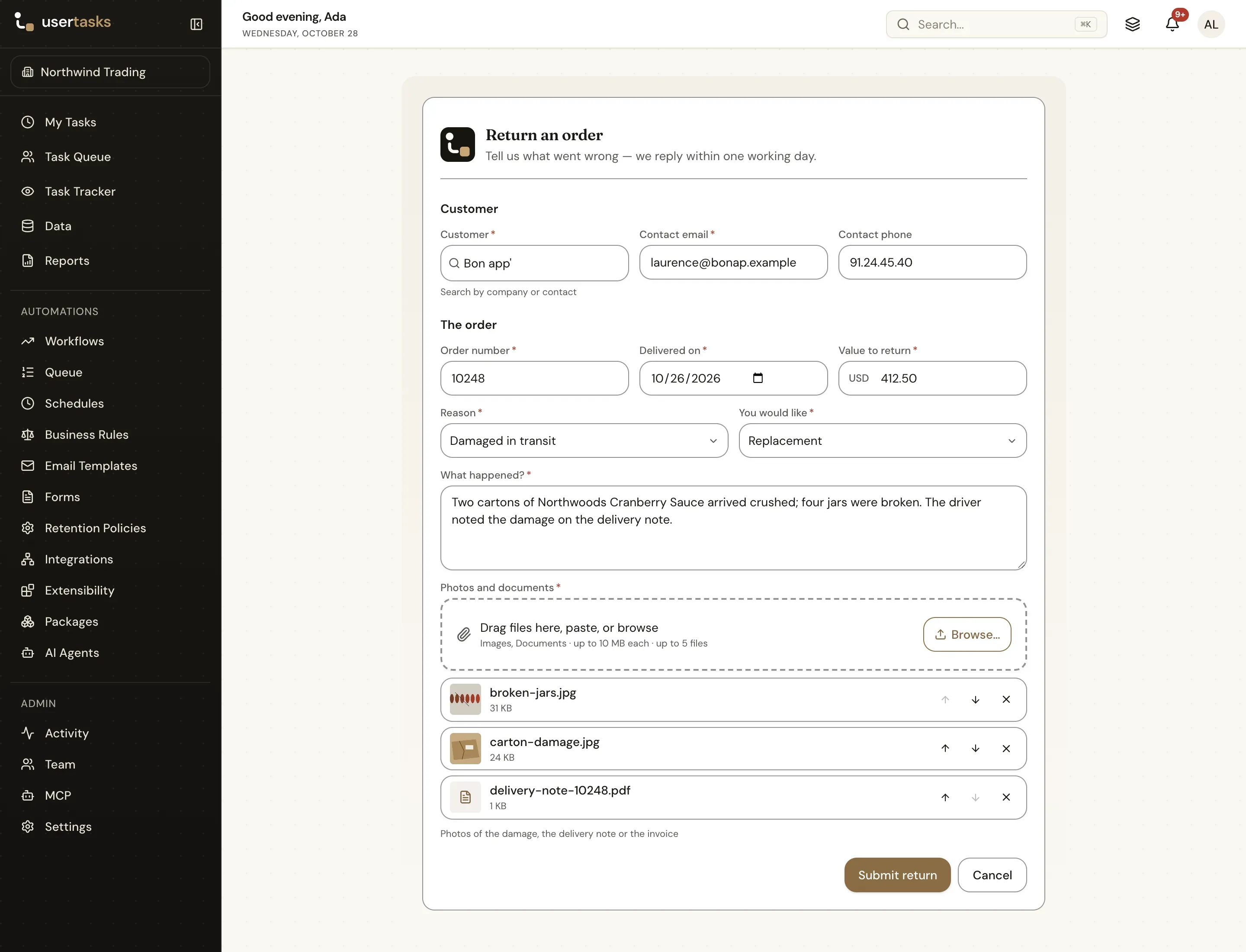Click the paperclip attachment icon
The width and height of the screenshot is (1246, 952).
(x=463, y=635)
